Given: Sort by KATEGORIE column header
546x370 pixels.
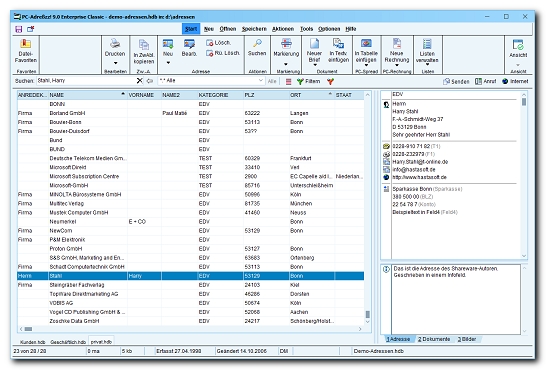Looking at the screenshot, I should [220, 95].
